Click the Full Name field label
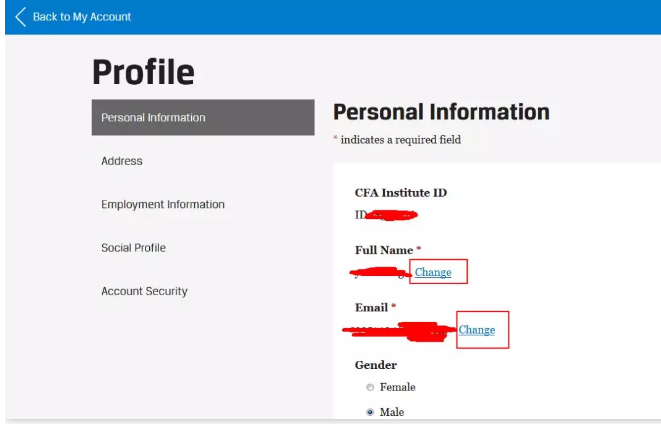661x424 pixels. pos(383,249)
